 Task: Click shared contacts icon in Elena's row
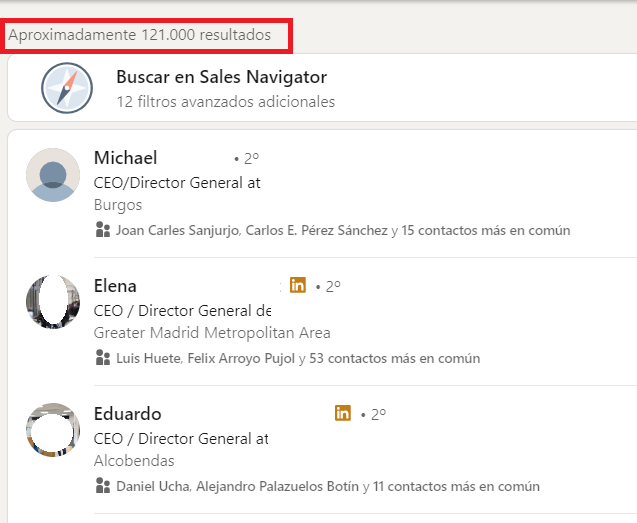(x=103, y=358)
